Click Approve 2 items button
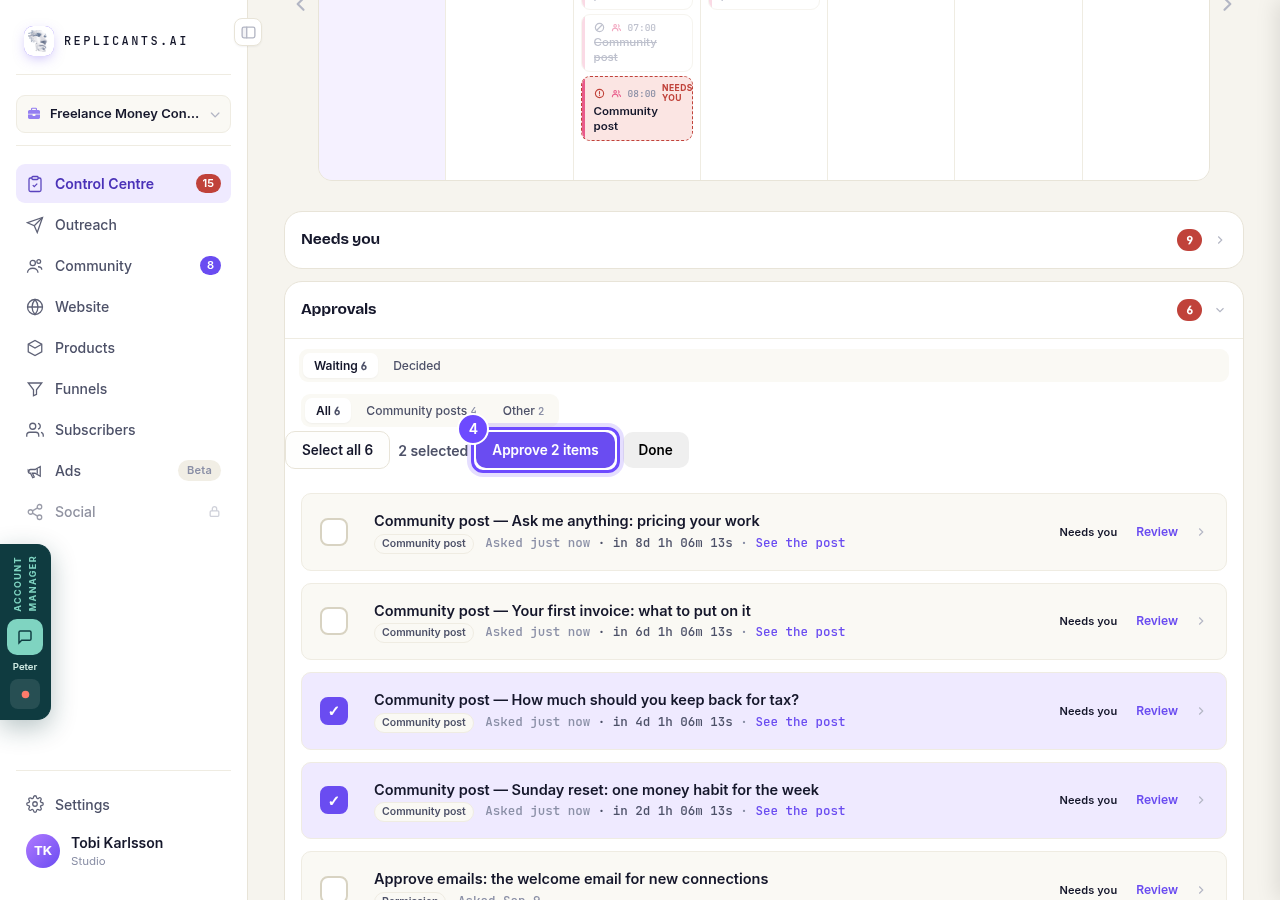The width and height of the screenshot is (1280, 900). tap(545, 450)
